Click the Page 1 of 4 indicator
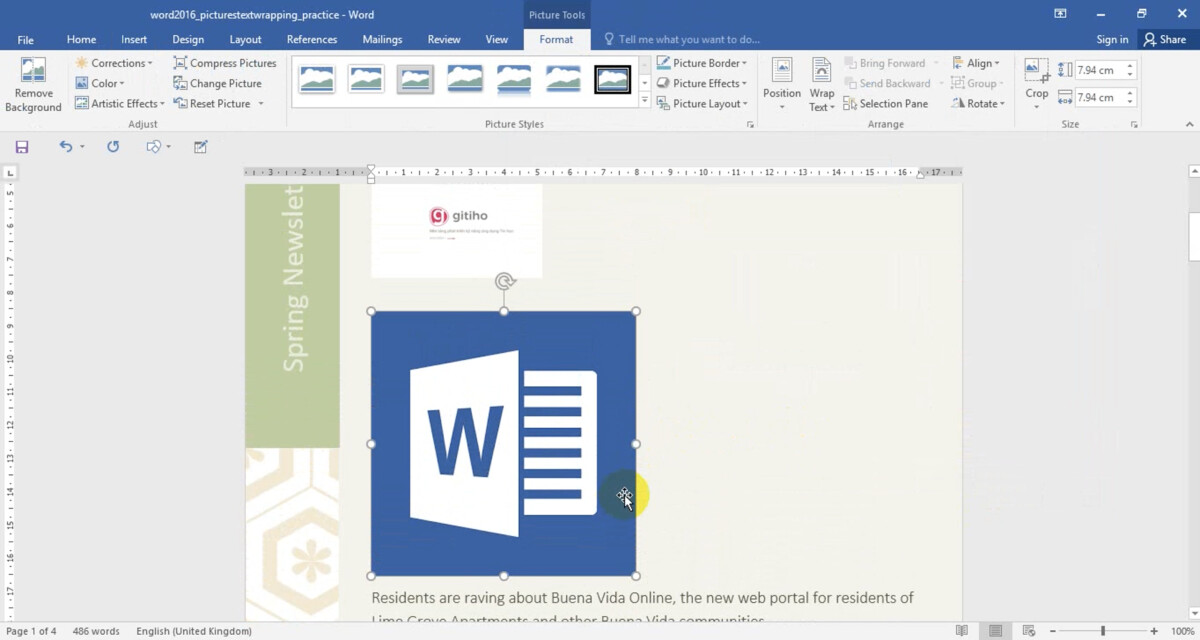1200x640 pixels. tap(31, 631)
